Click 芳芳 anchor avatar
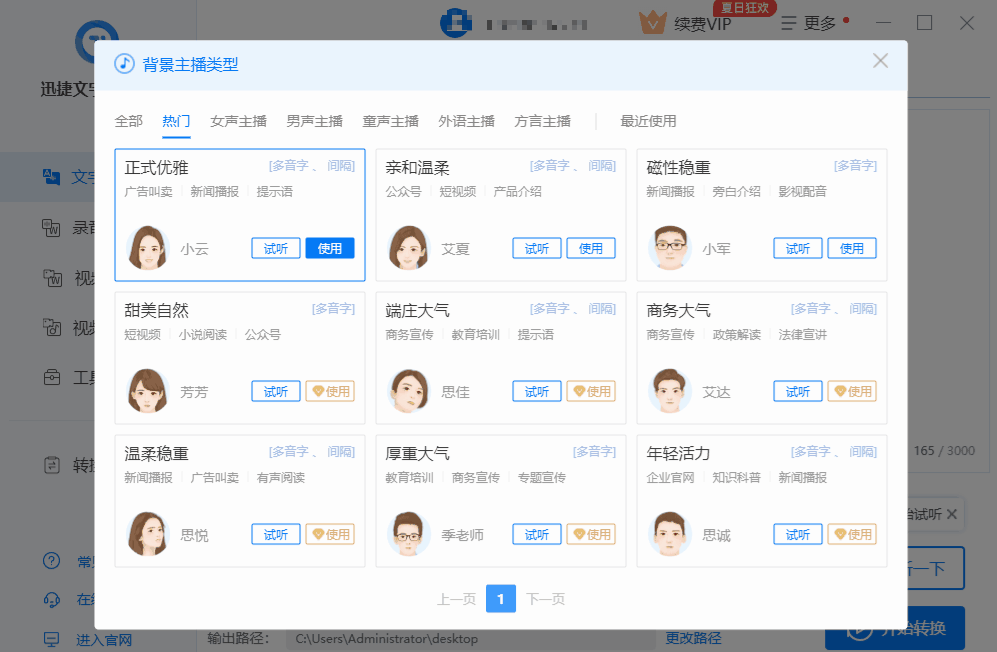Viewport: 997px width, 652px height. pyautogui.click(x=148, y=391)
